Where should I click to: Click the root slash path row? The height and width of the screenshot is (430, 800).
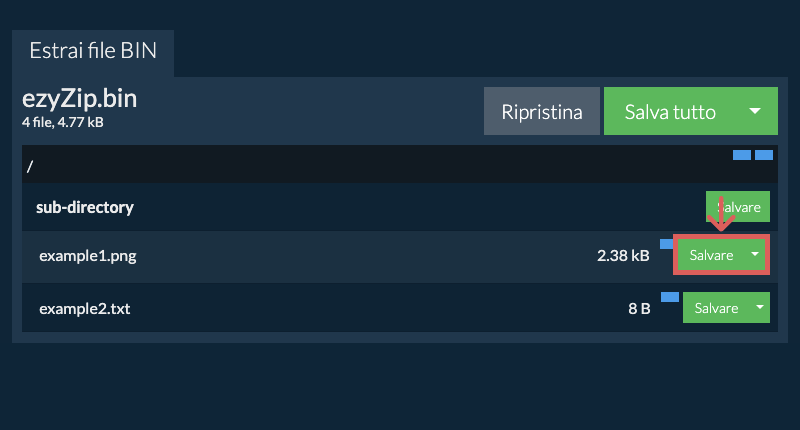[300, 165]
